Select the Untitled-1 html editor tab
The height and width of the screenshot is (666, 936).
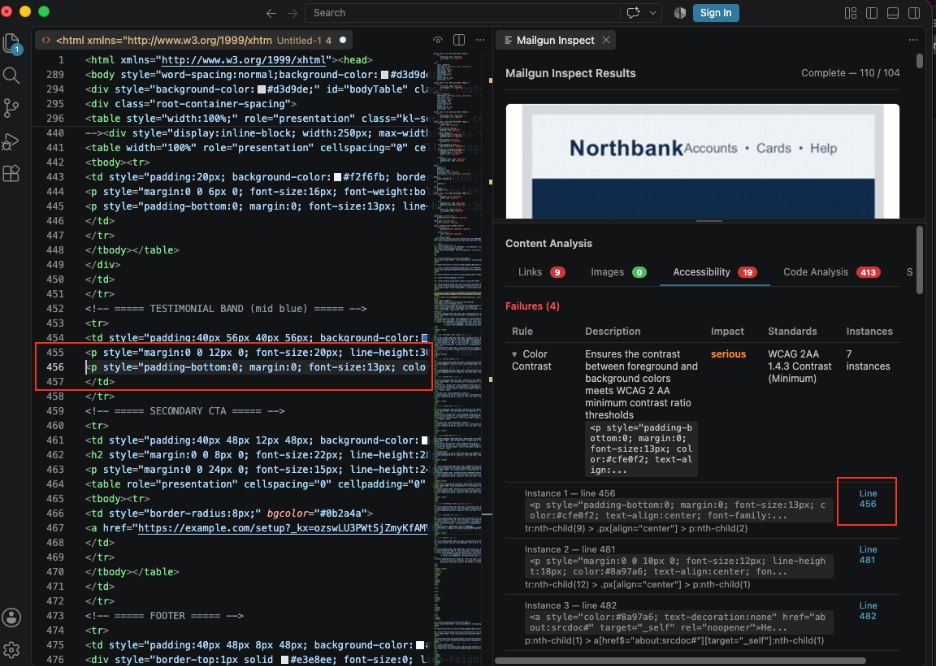coord(193,40)
